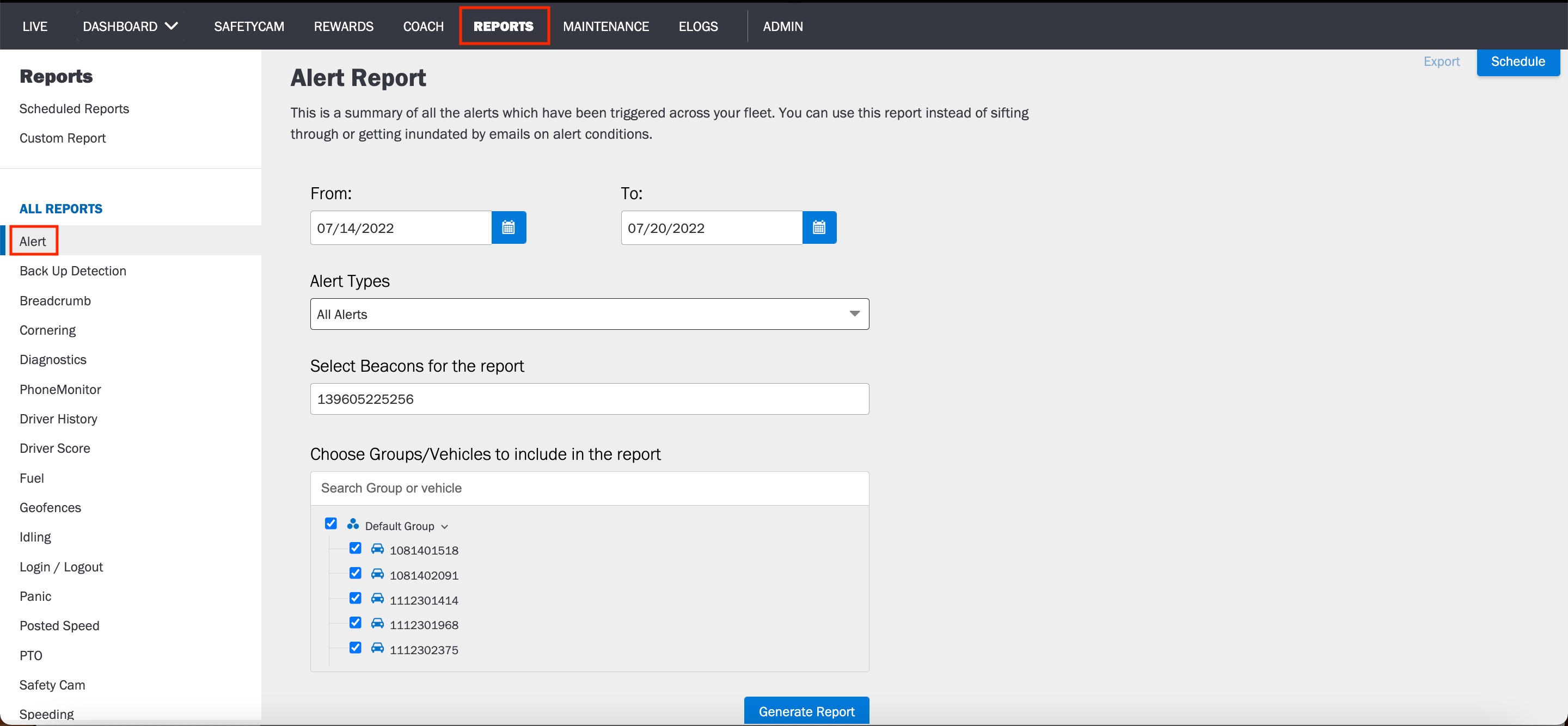
Task: Click car icon for vehicle 1112302375
Action: tap(377, 648)
